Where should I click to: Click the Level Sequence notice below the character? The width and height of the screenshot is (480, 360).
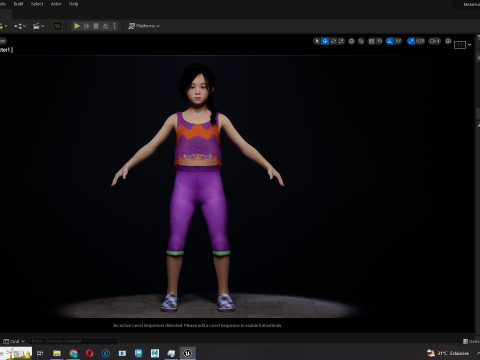coord(197,325)
